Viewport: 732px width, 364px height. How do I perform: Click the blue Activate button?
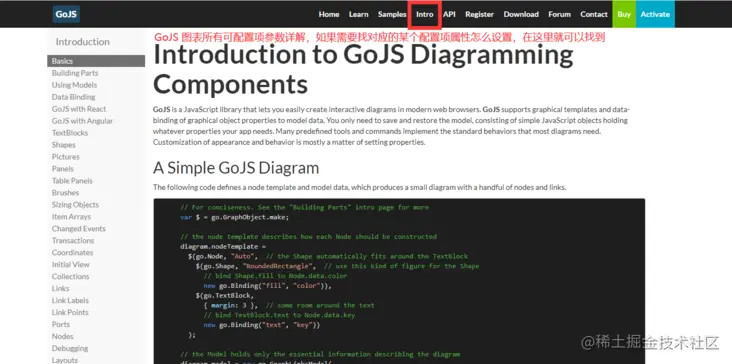click(x=655, y=14)
